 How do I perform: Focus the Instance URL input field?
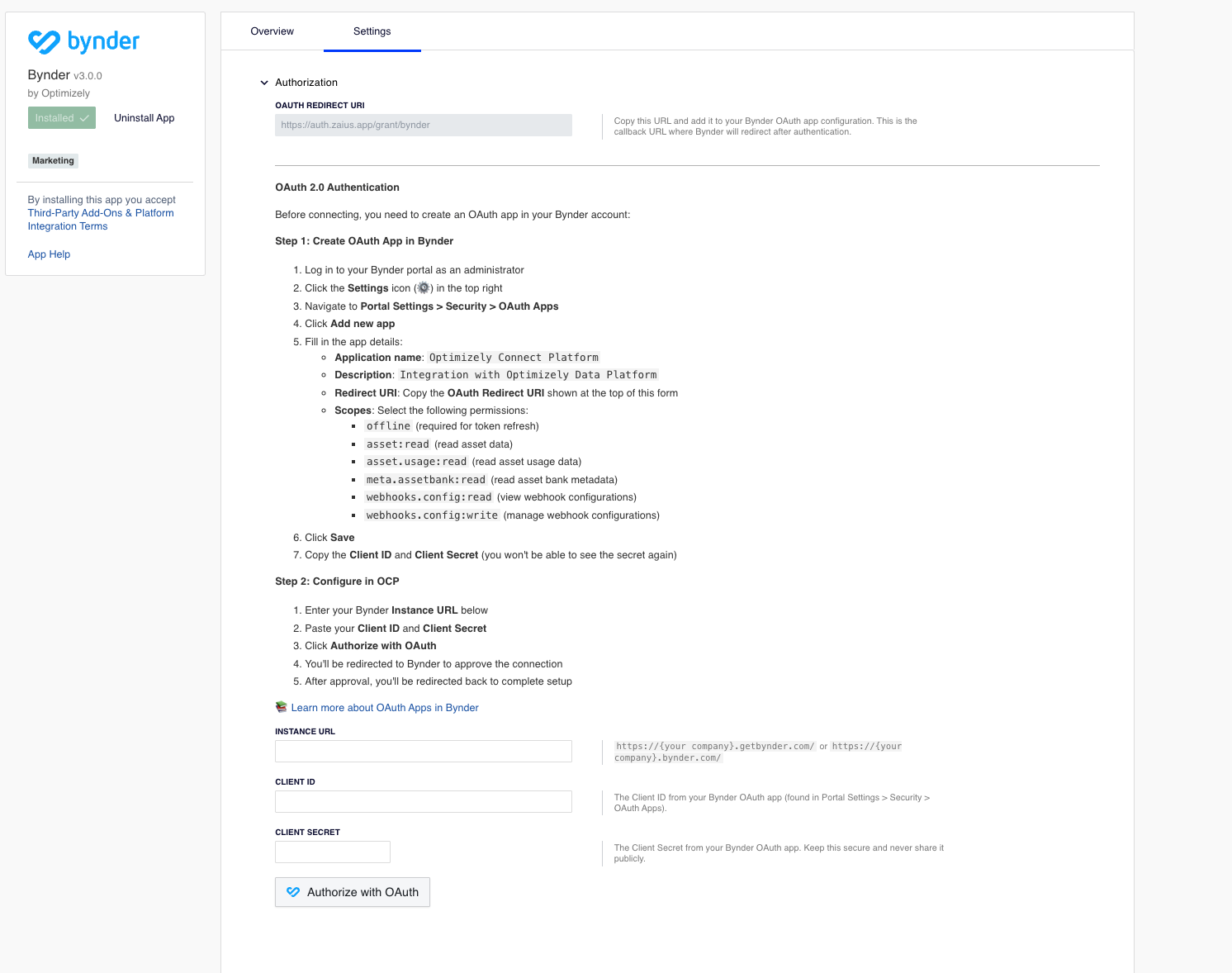[423, 751]
